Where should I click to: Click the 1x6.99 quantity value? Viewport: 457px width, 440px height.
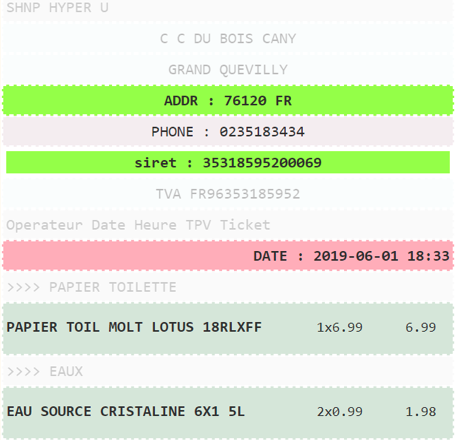coord(340,327)
